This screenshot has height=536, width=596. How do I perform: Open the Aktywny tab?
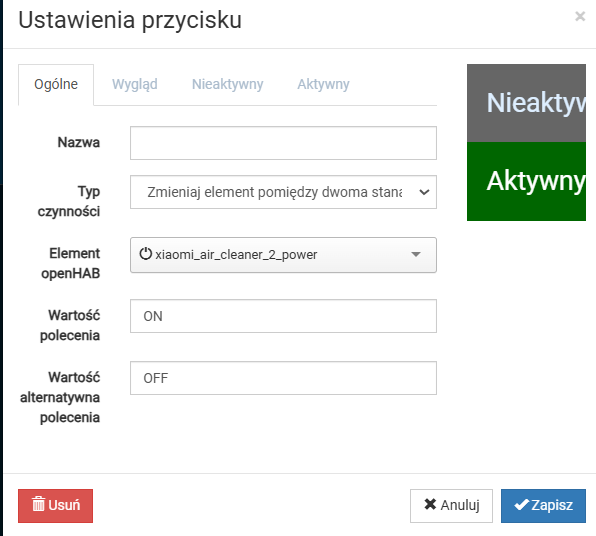click(323, 84)
